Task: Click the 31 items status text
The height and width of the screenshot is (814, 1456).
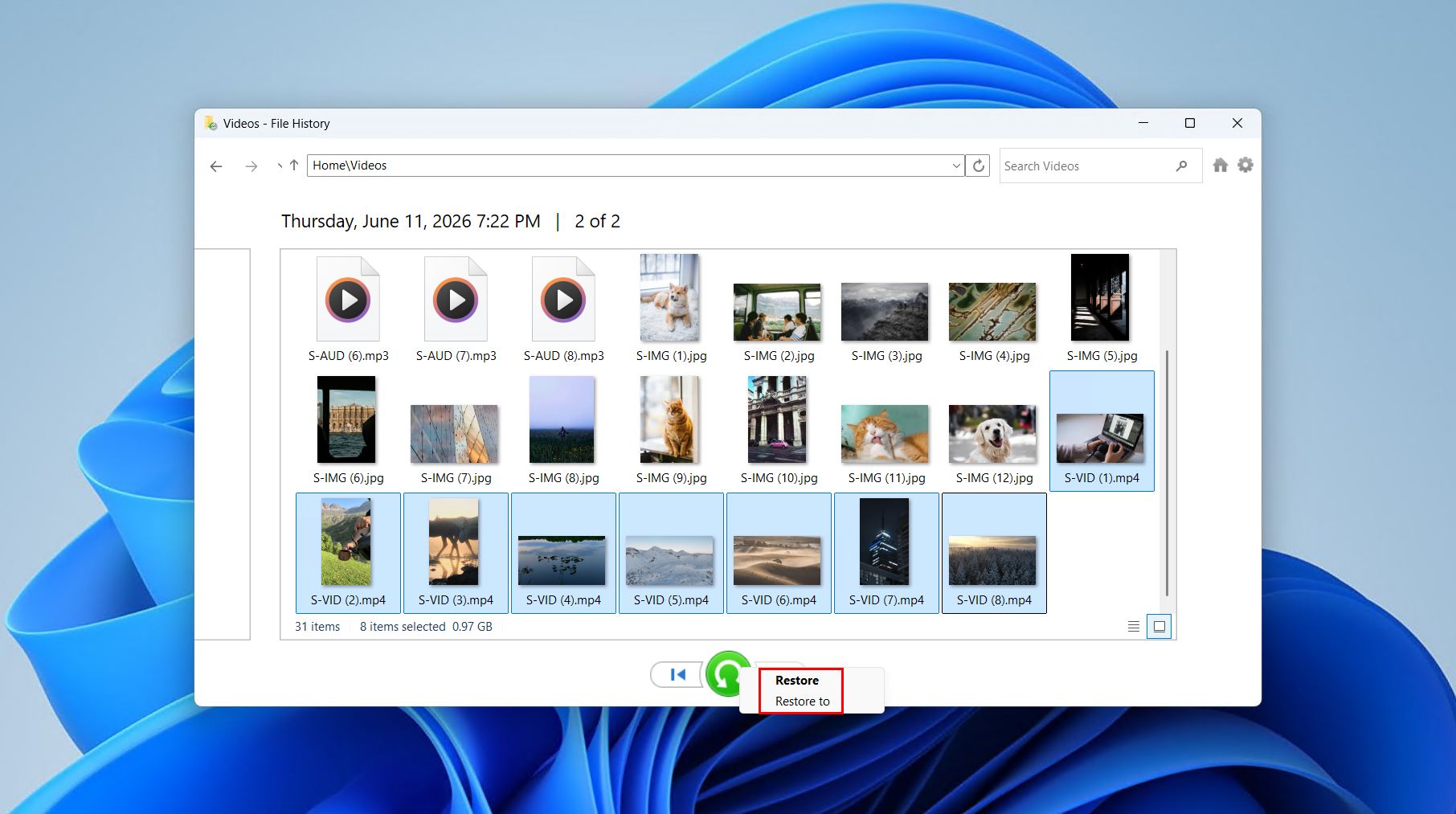Action: coord(317,627)
